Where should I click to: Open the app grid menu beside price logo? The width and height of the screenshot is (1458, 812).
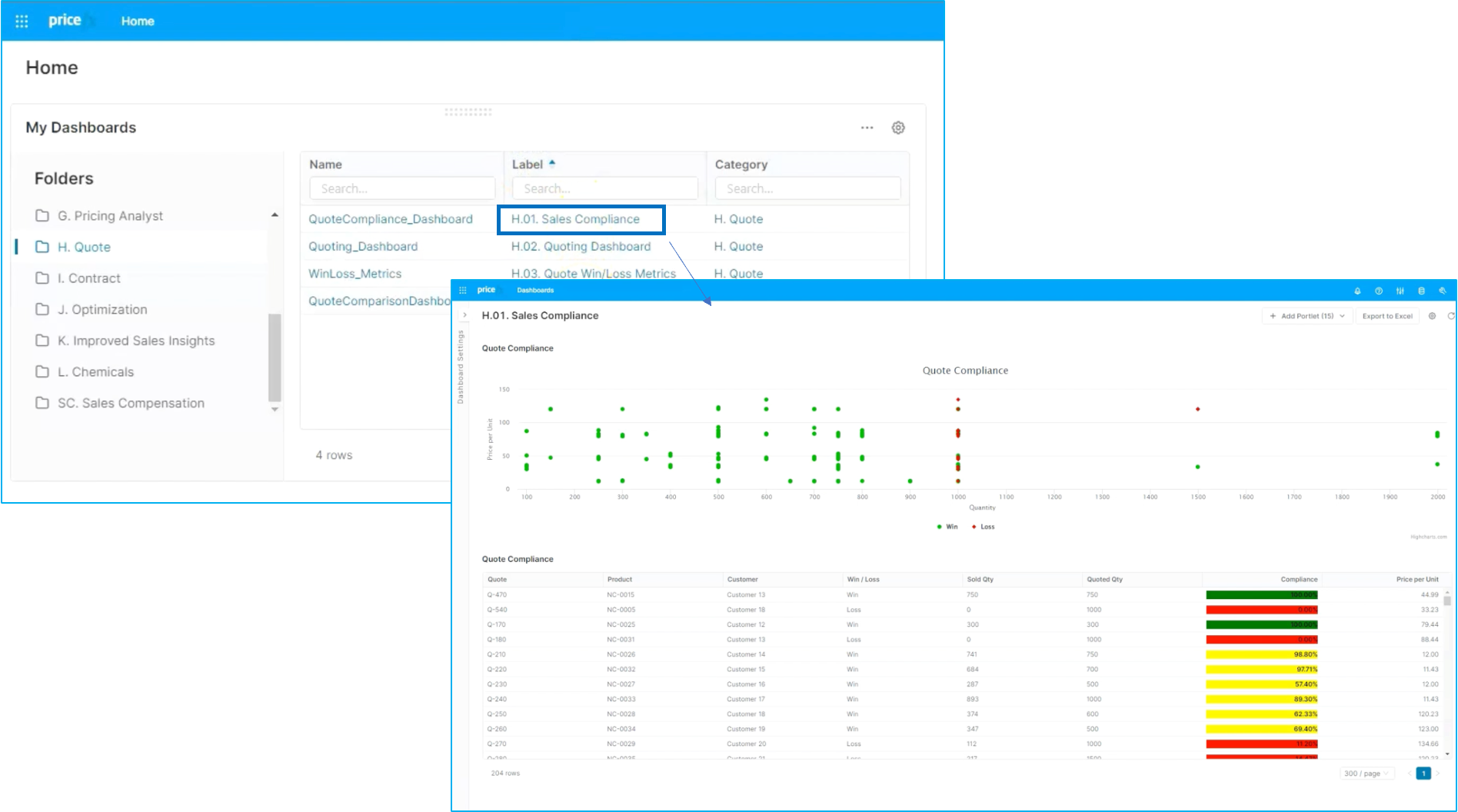pos(22,22)
